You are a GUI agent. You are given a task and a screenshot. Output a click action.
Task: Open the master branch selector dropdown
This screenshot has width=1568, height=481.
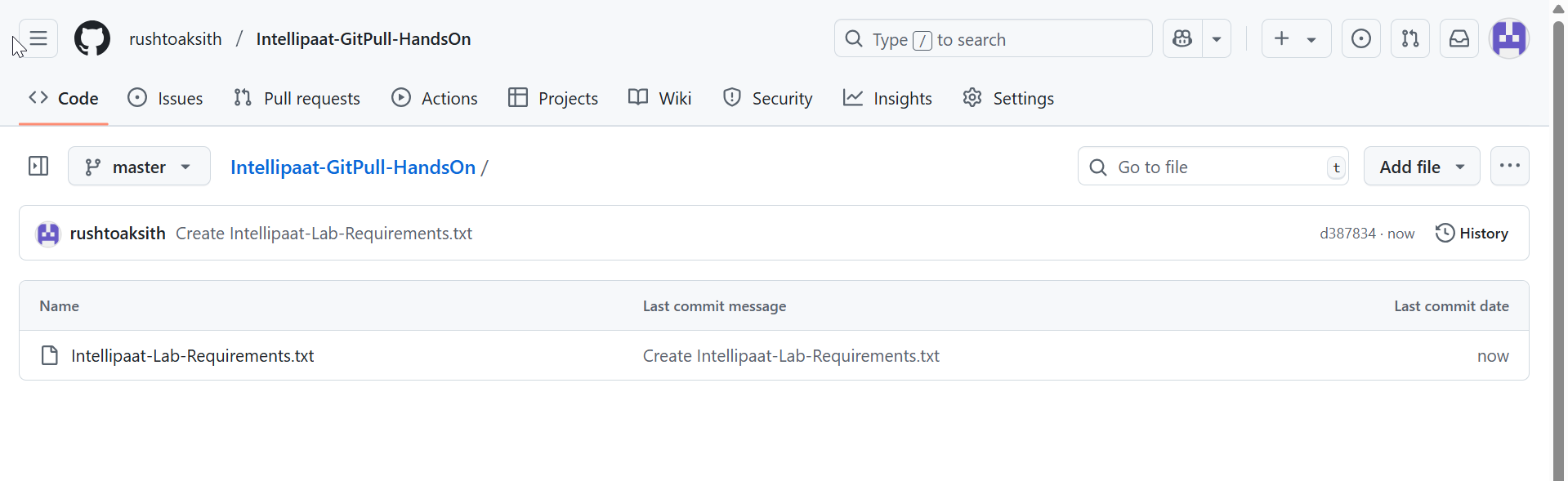pyautogui.click(x=139, y=167)
